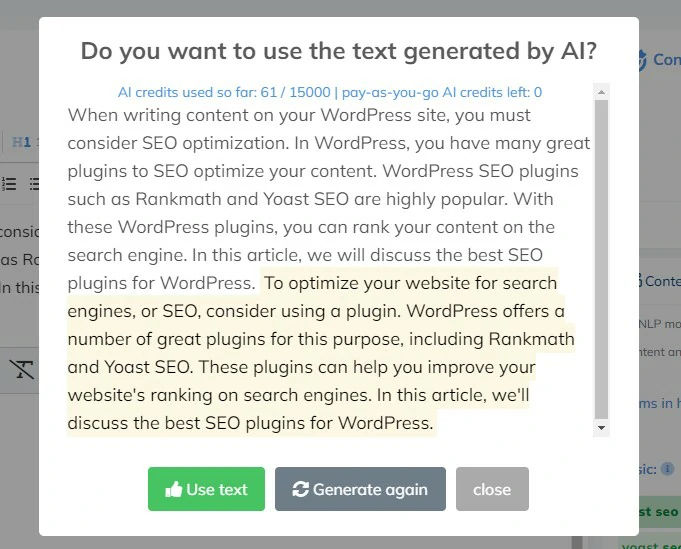The image size is (681, 549).
Task: Toggle the numbered list icon
Action: (9, 184)
